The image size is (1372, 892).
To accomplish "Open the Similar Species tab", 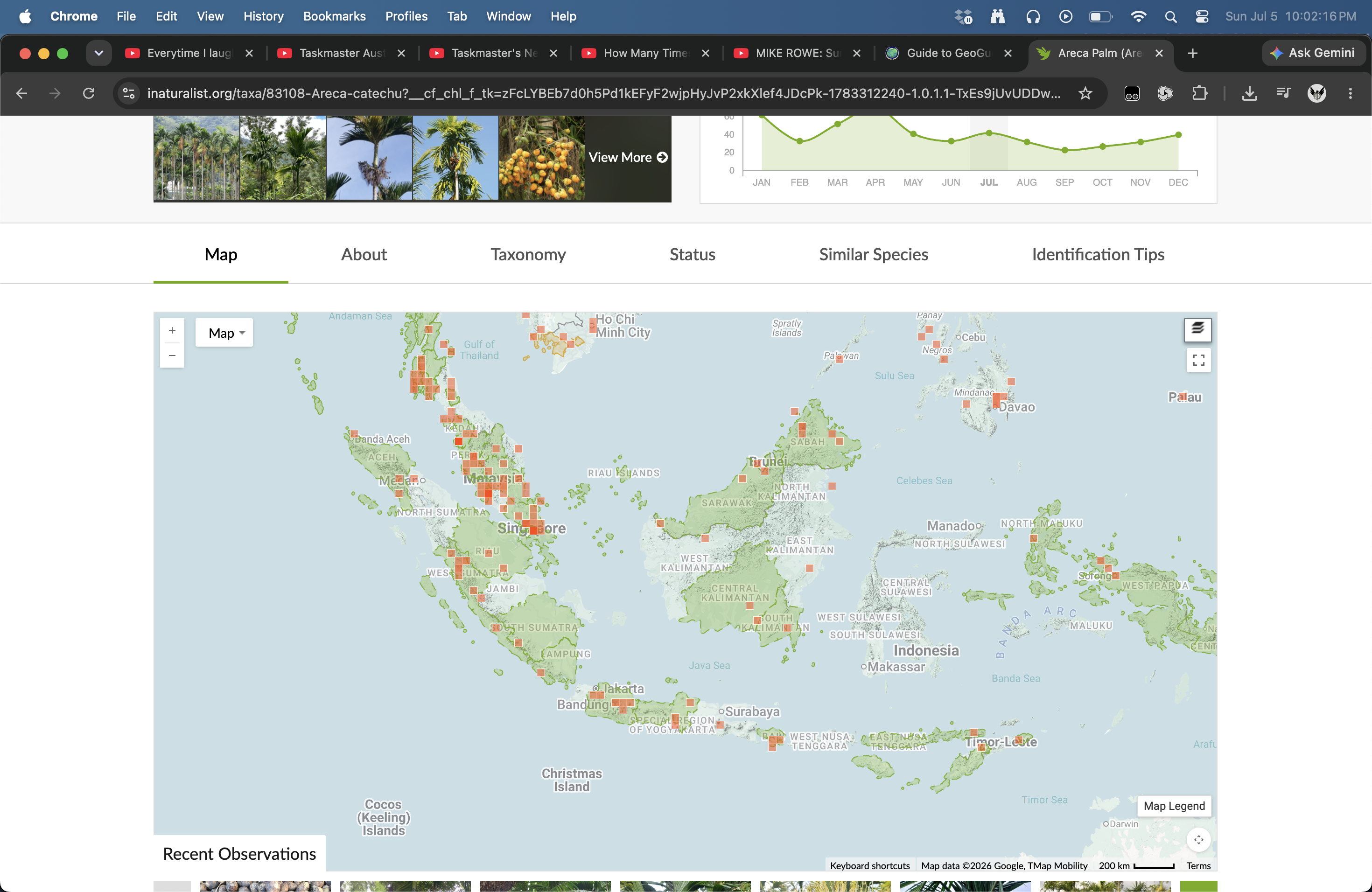I will click(873, 254).
